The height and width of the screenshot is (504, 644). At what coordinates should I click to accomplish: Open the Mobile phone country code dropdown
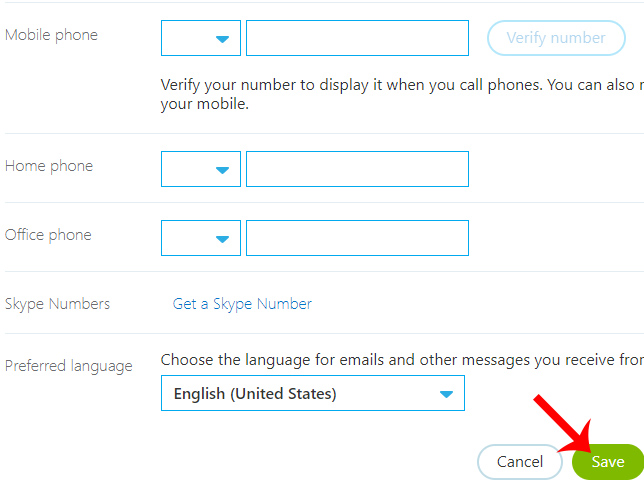pyautogui.click(x=201, y=38)
